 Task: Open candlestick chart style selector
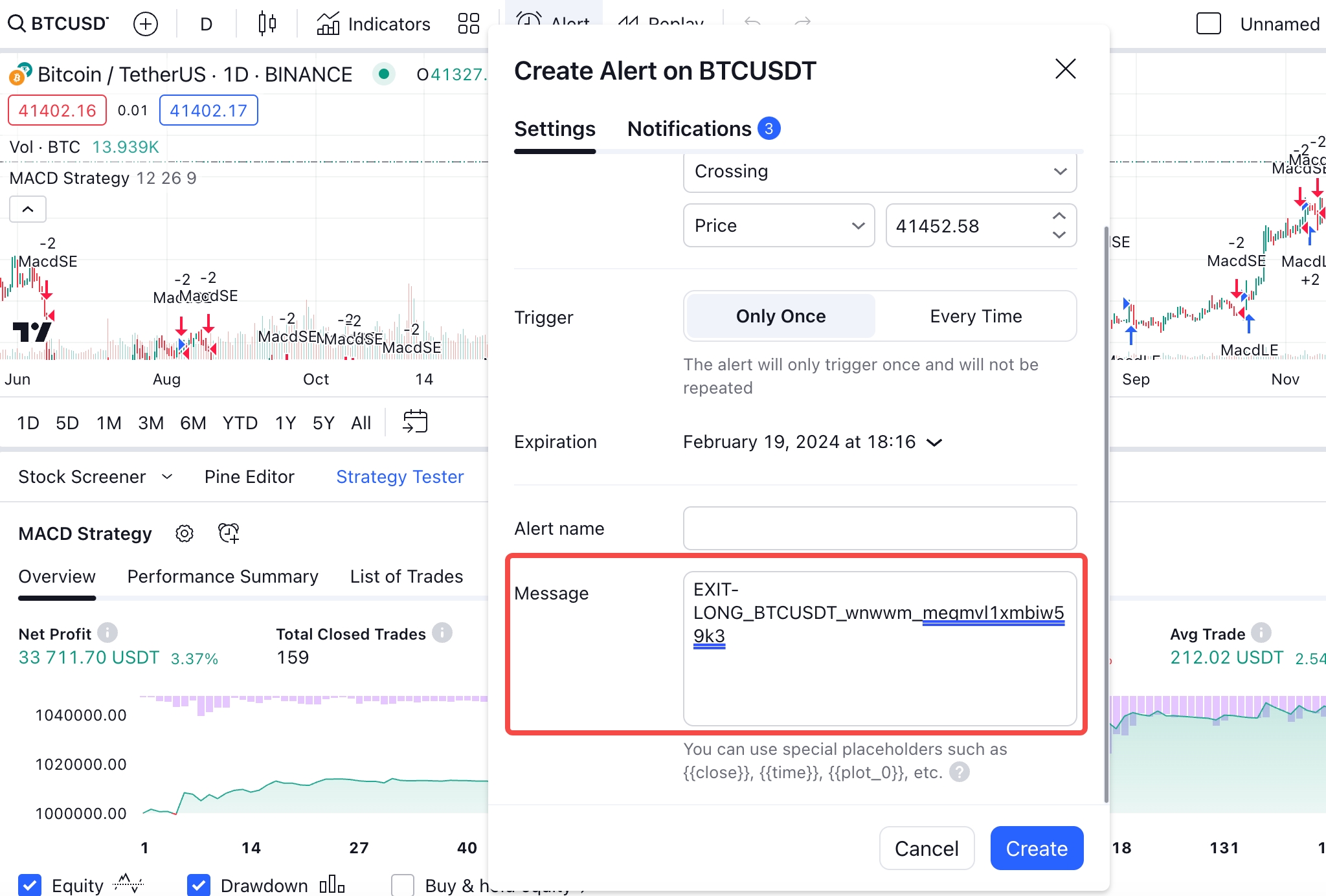tap(267, 24)
